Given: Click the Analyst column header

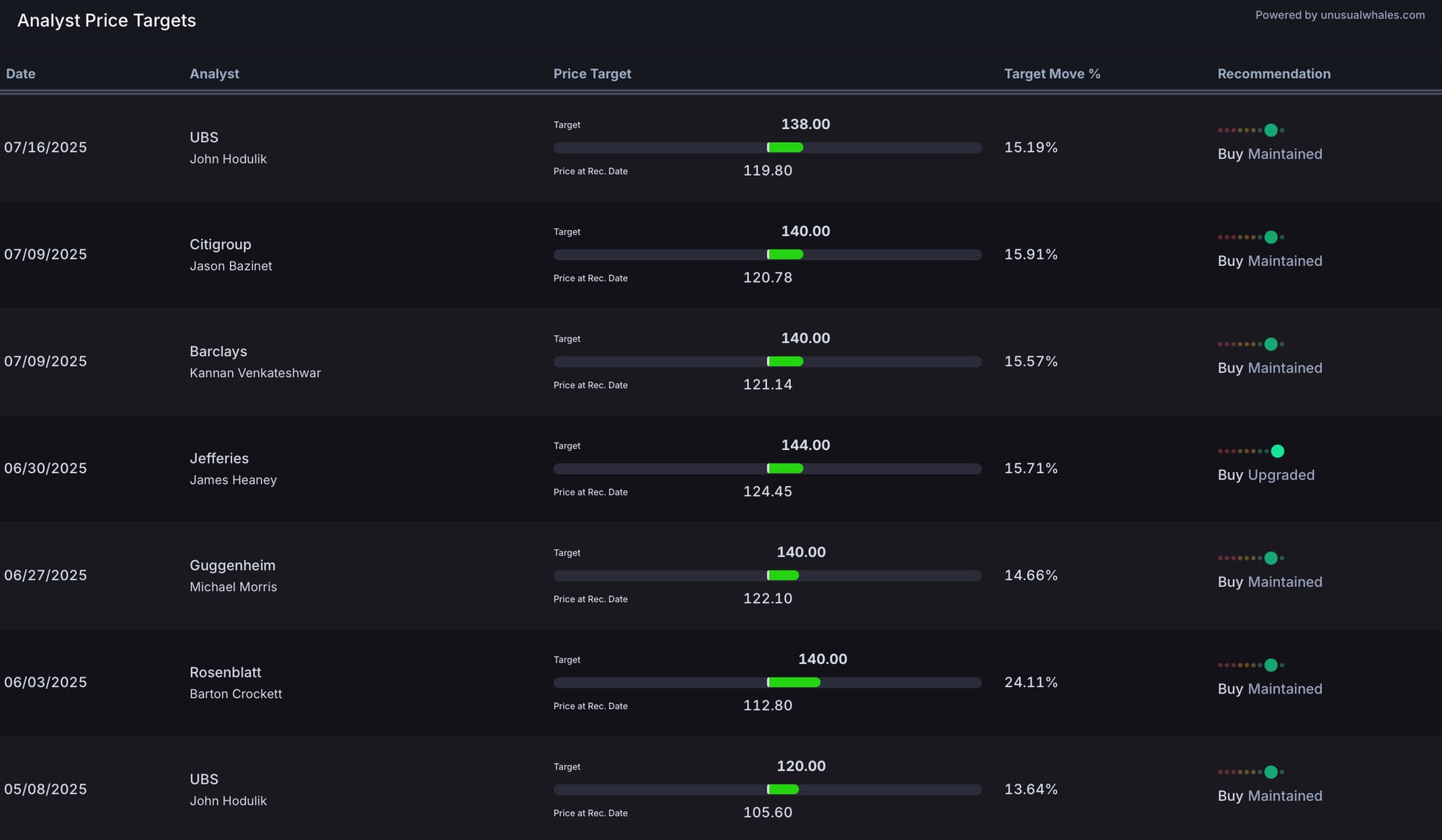Looking at the screenshot, I should tap(214, 74).
